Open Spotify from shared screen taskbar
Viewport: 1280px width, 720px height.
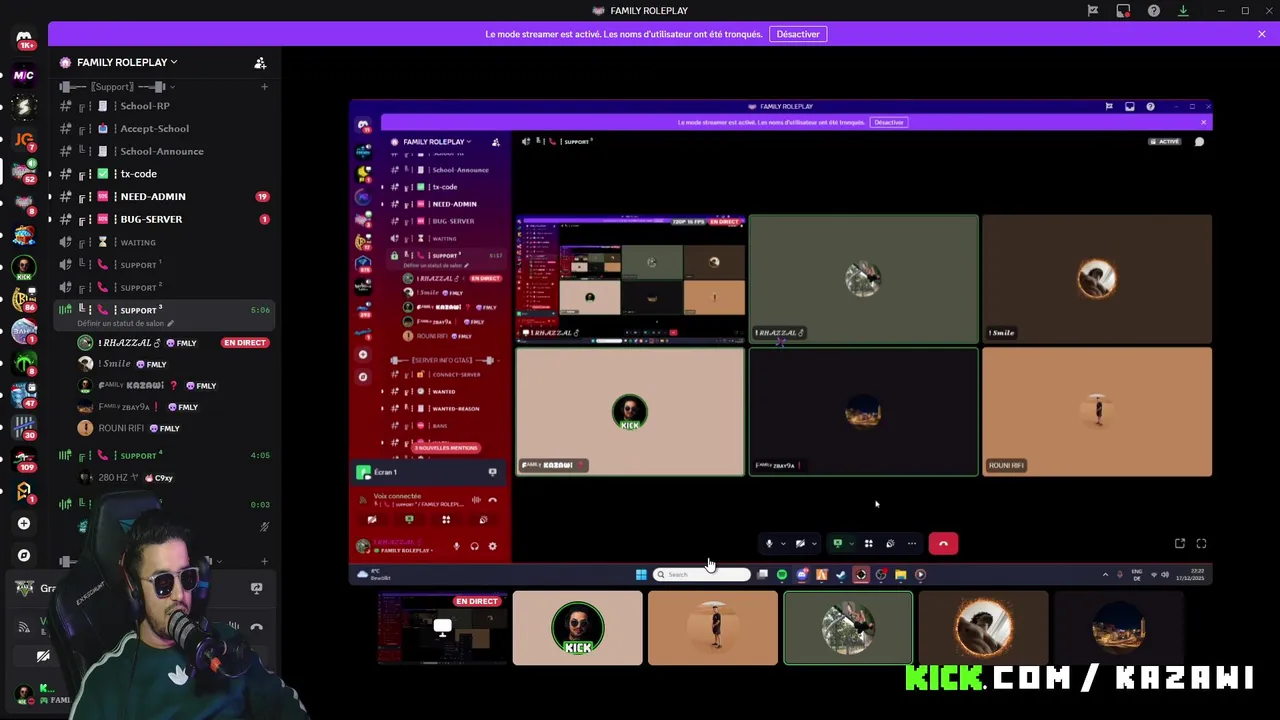781,575
